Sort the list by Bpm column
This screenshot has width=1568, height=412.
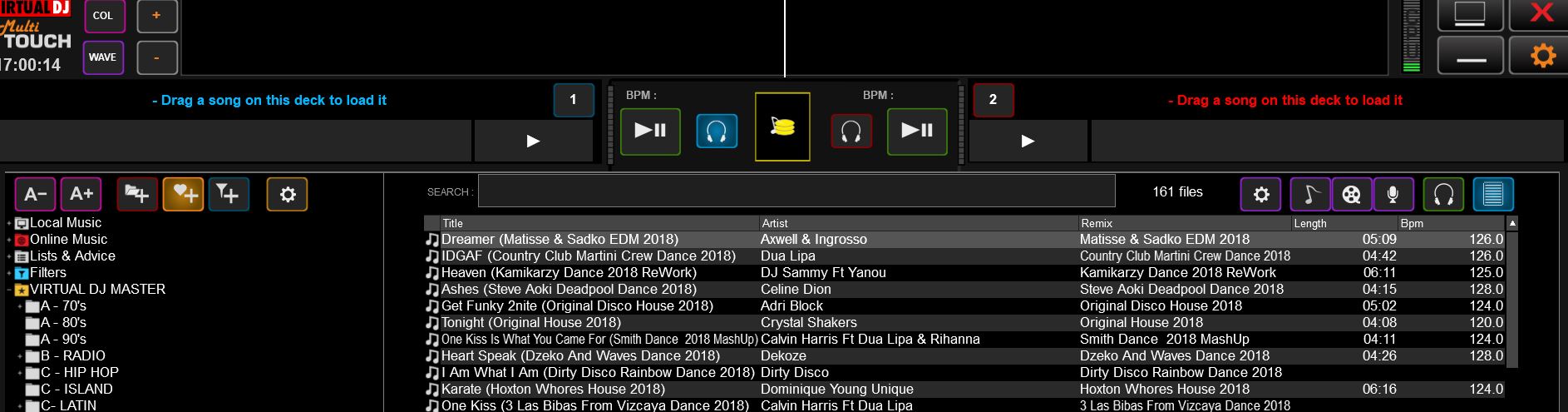[1452, 223]
